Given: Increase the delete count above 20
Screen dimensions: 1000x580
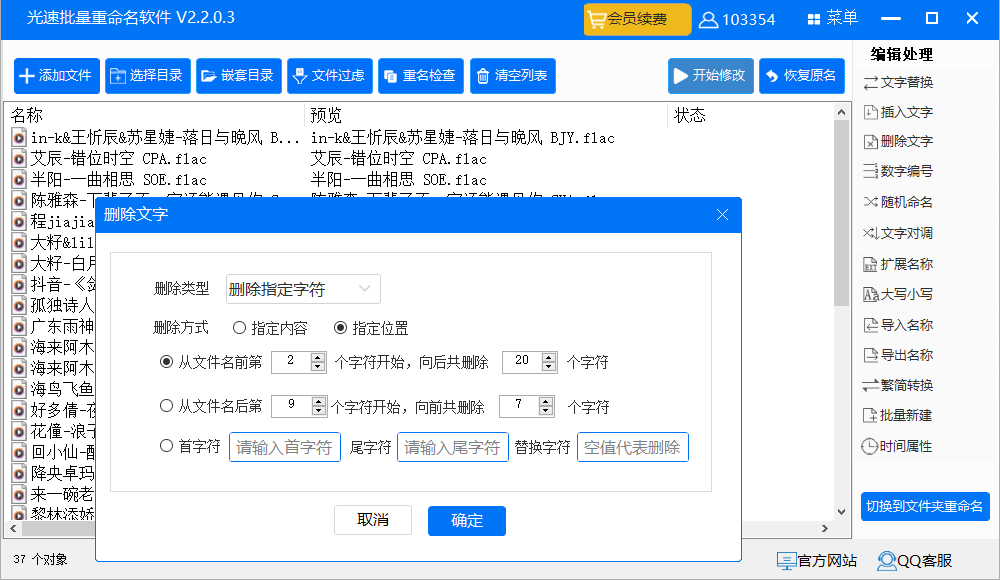Looking at the screenshot, I should [x=549, y=357].
